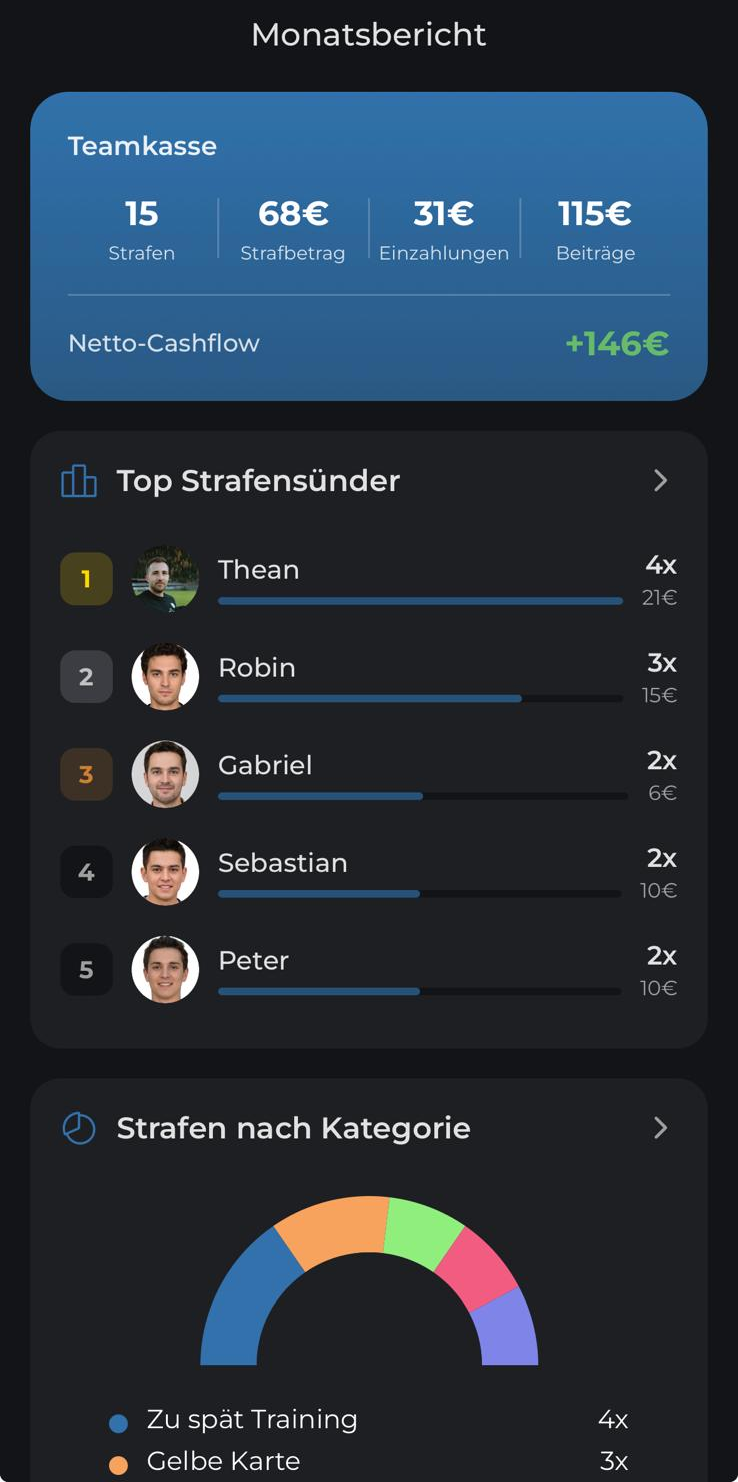738x1482 pixels.
Task: Select the silver rank 2 badge
Action: [86, 677]
